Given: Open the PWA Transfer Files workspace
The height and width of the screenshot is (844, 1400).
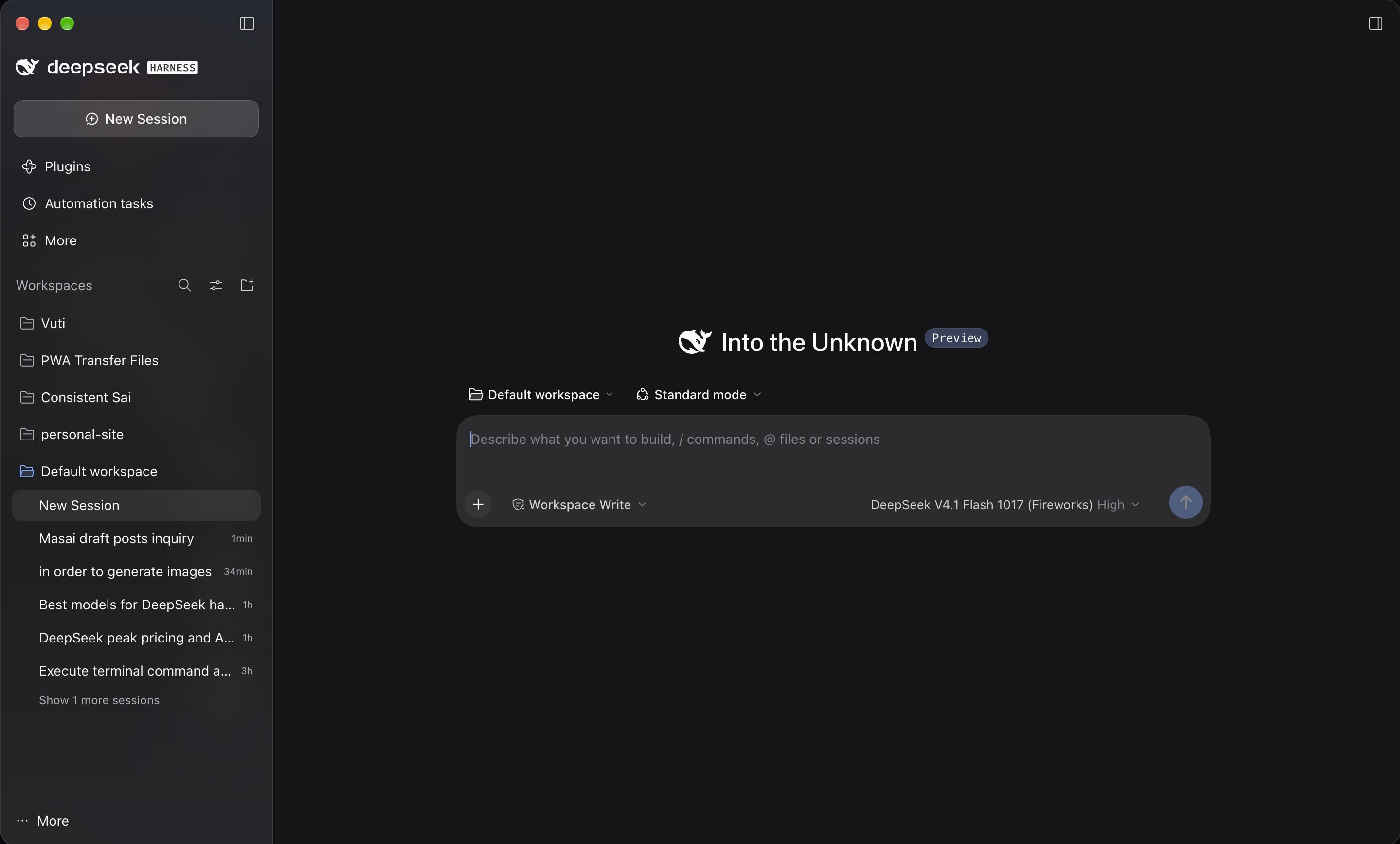Looking at the screenshot, I should (136, 360).
